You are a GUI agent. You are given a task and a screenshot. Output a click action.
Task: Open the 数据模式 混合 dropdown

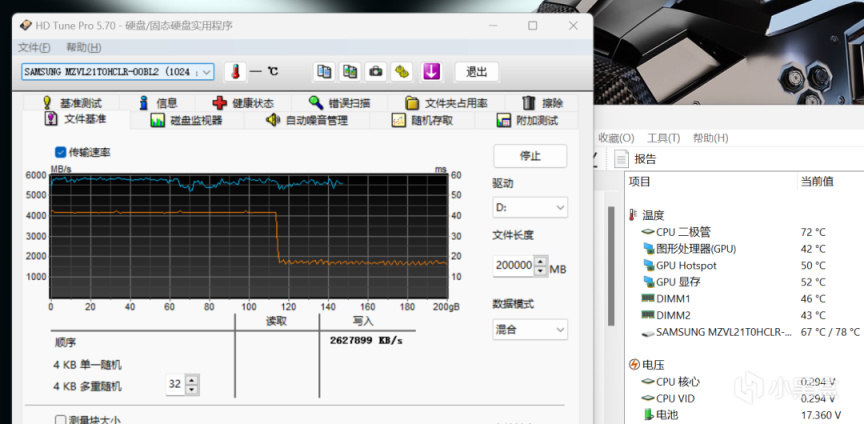pyautogui.click(x=530, y=330)
